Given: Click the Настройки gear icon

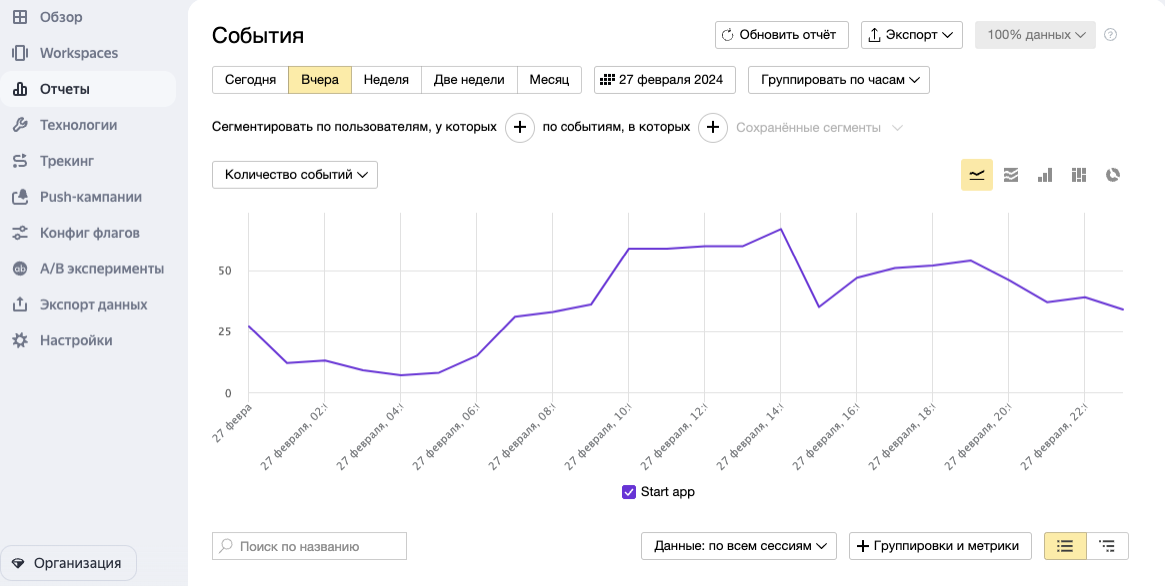Looking at the screenshot, I should click(20, 340).
